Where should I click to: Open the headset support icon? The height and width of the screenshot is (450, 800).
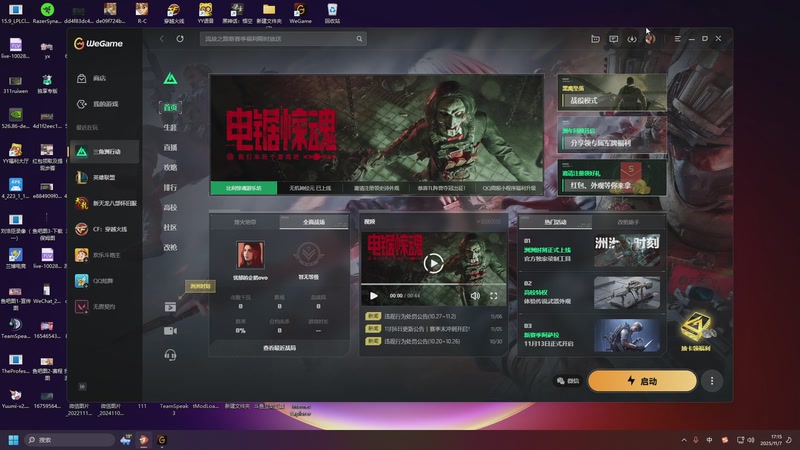click(170, 355)
